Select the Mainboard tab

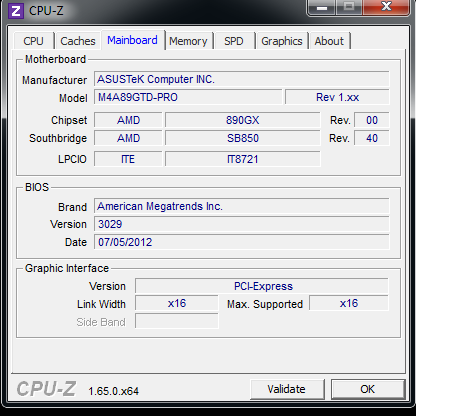click(132, 40)
